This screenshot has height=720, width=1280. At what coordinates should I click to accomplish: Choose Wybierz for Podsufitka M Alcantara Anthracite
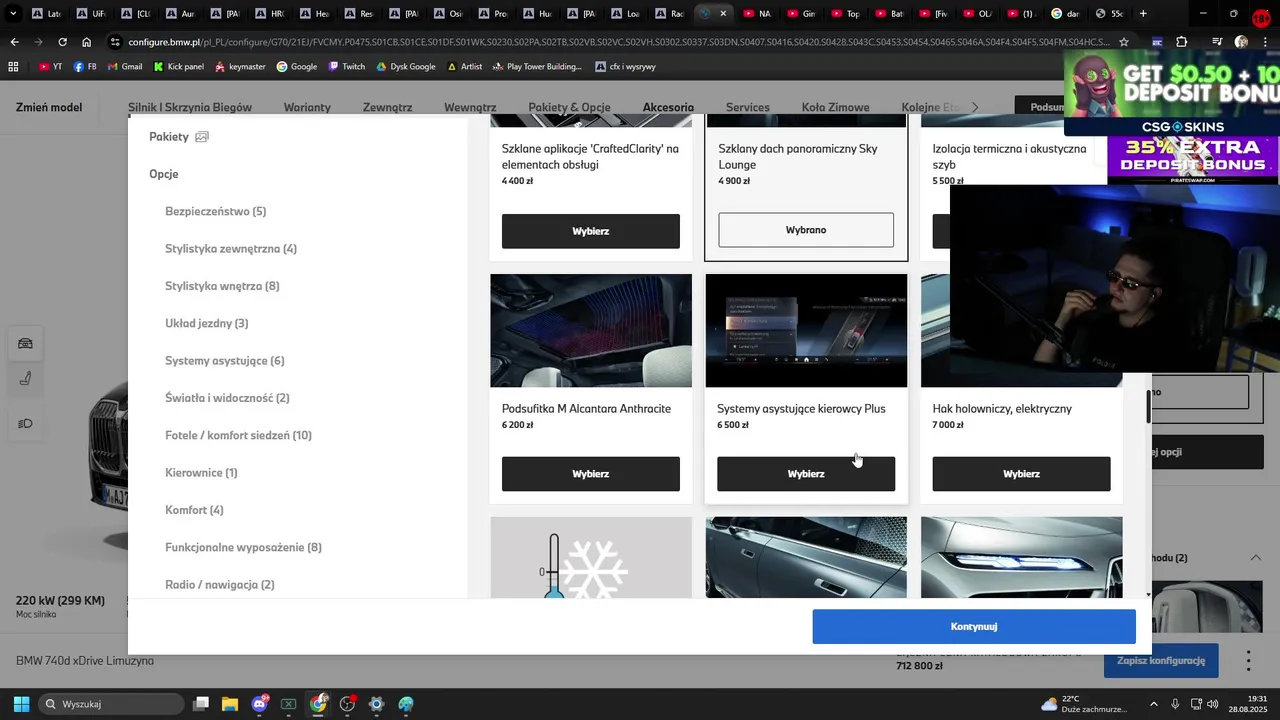pyautogui.click(x=591, y=474)
